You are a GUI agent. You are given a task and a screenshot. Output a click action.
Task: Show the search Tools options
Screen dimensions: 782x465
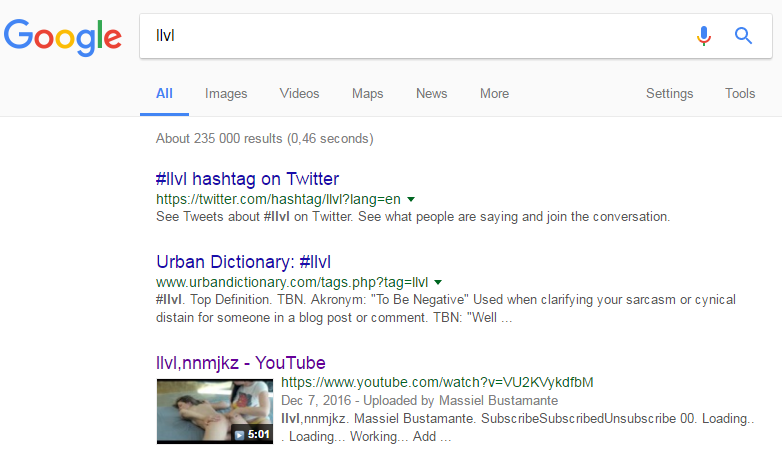pyautogui.click(x=740, y=93)
